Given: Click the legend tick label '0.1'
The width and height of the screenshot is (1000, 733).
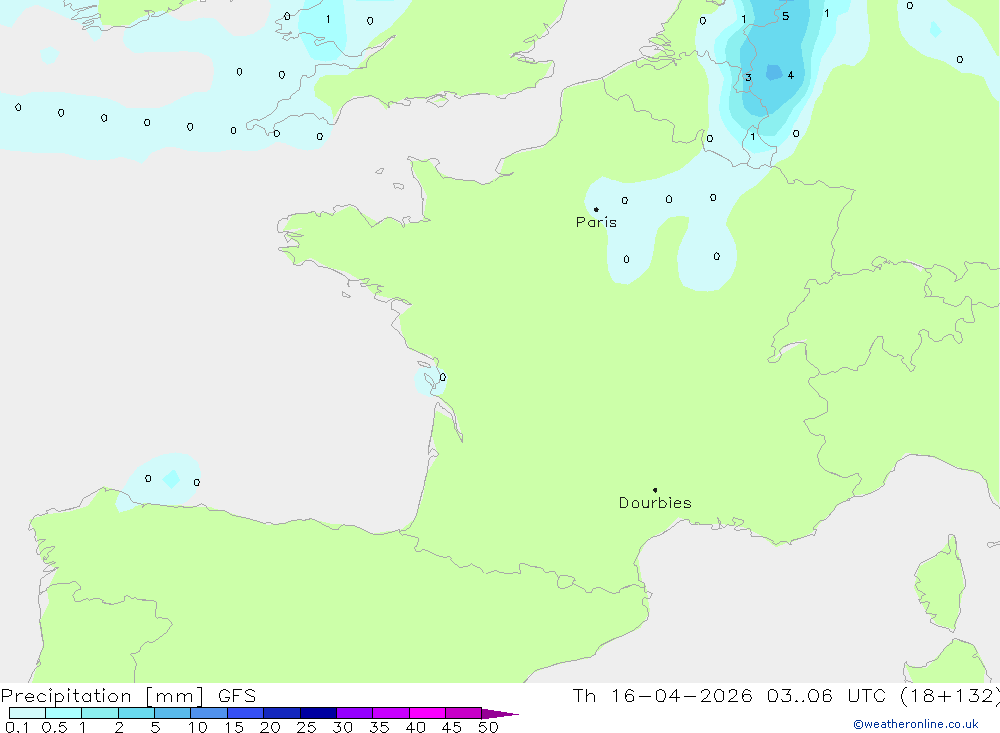Looking at the screenshot, I should coord(17,727).
